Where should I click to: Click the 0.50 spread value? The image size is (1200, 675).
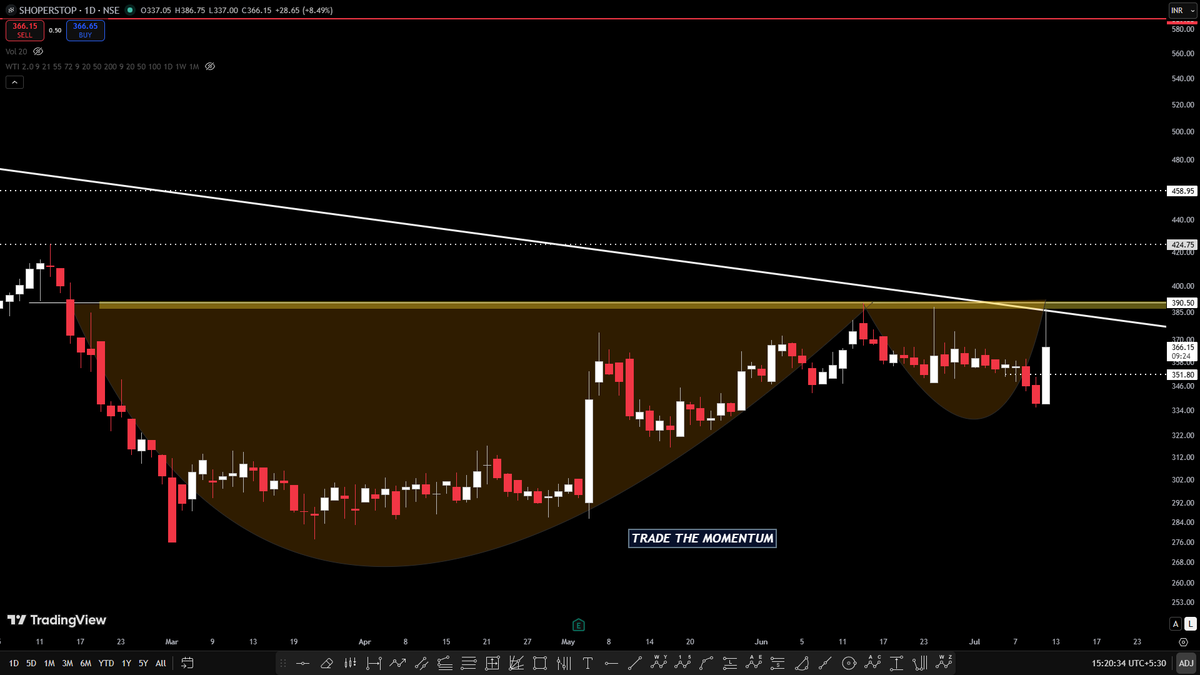tap(55, 30)
